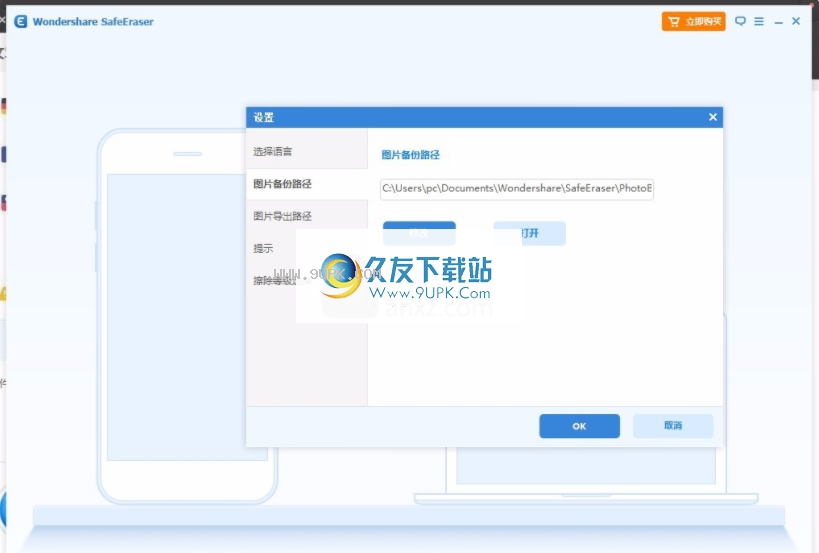Click the Wondershare SafeEraser title text

tap(93, 21)
